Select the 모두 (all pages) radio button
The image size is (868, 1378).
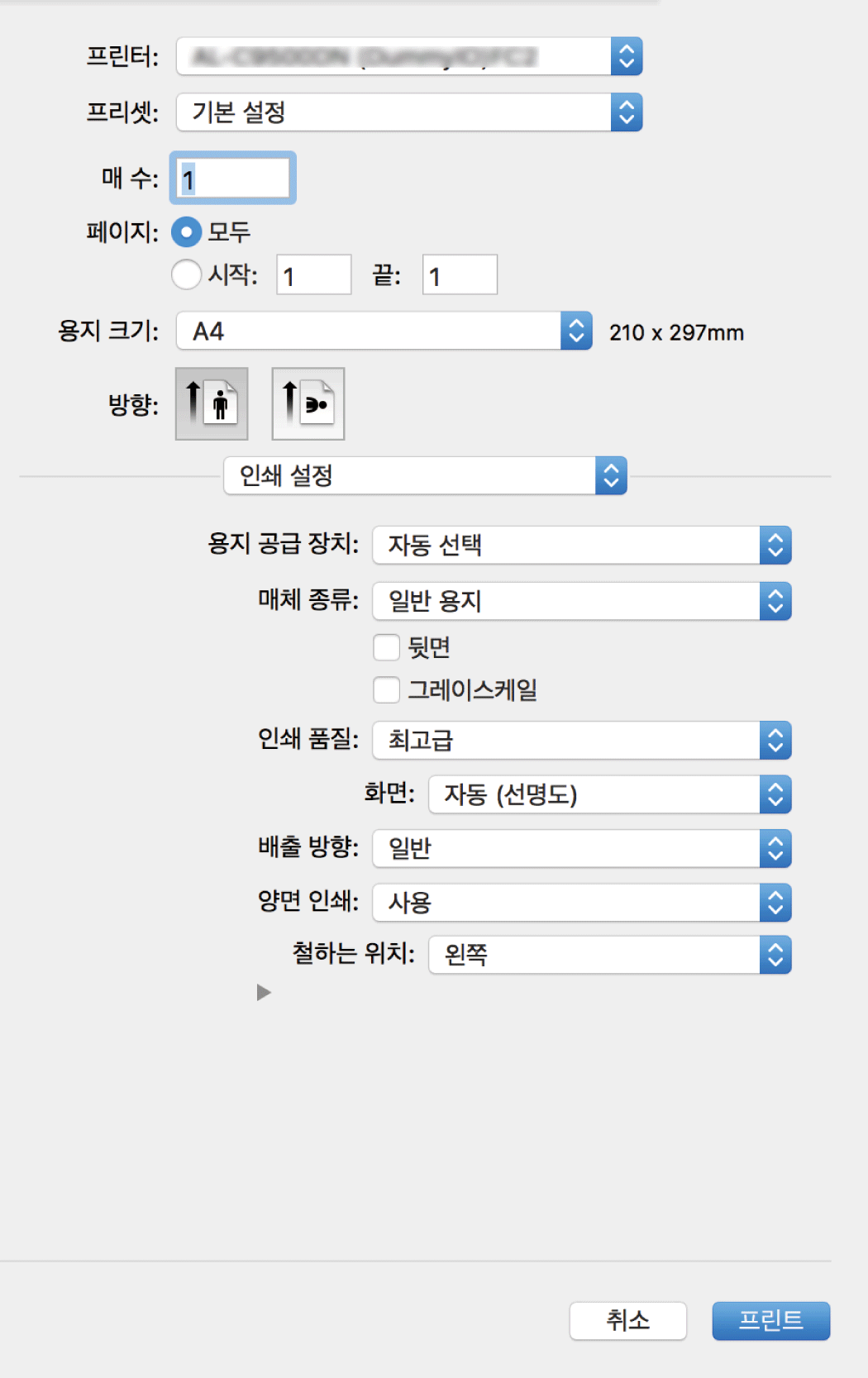coord(187,232)
